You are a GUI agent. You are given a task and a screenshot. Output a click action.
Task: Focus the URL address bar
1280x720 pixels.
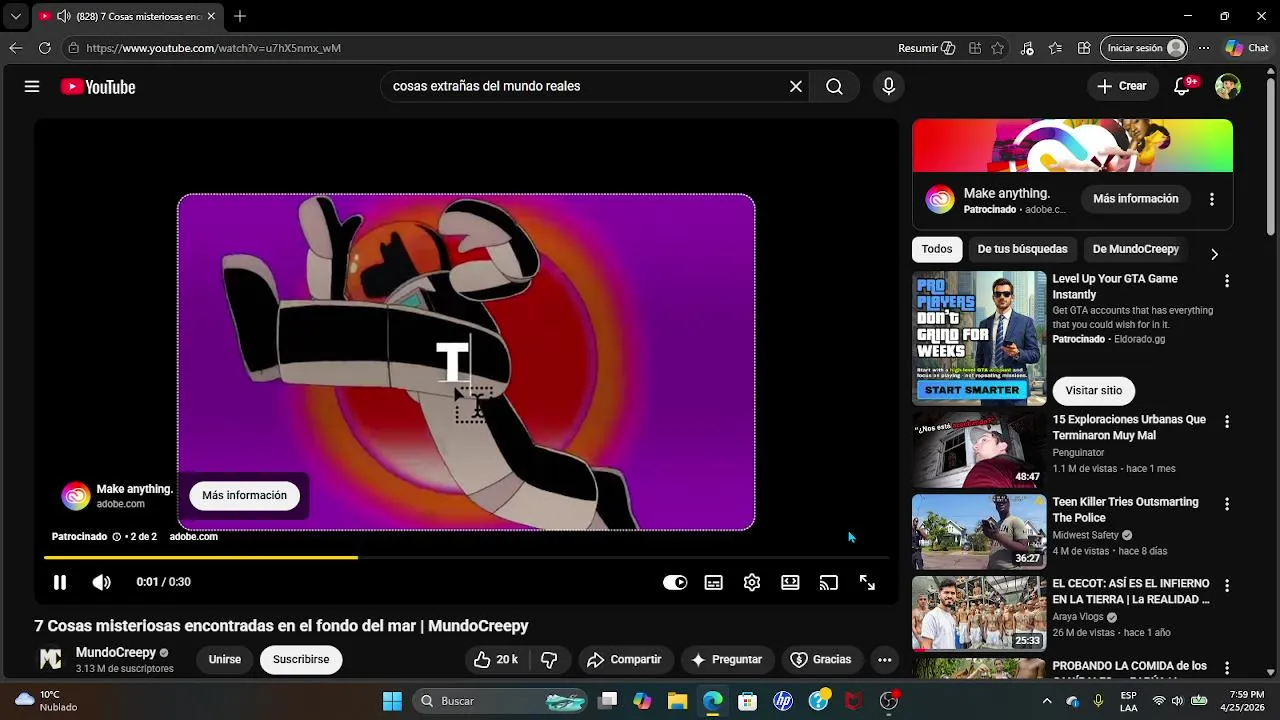click(480, 48)
